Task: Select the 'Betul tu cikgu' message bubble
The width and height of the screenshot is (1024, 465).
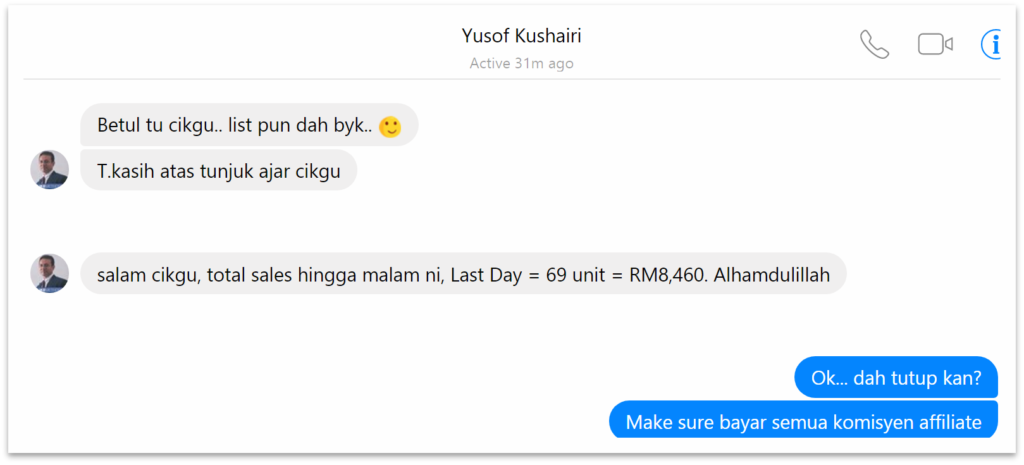Action: [249, 125]
